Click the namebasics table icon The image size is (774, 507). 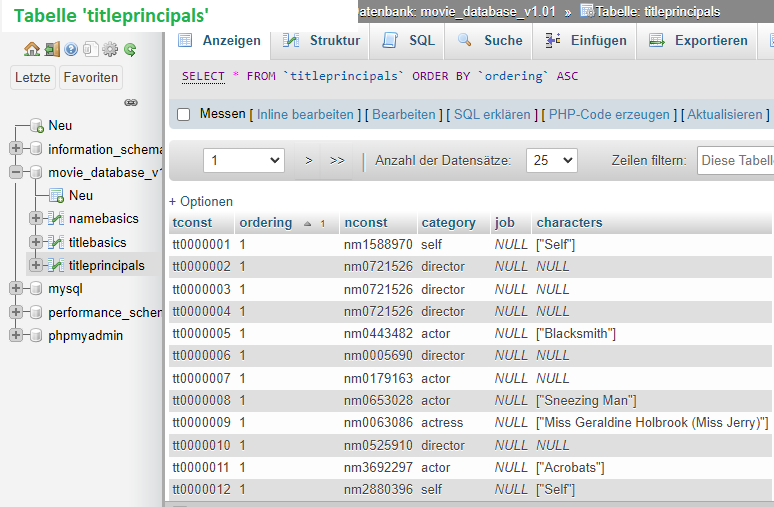click(56, 218)
